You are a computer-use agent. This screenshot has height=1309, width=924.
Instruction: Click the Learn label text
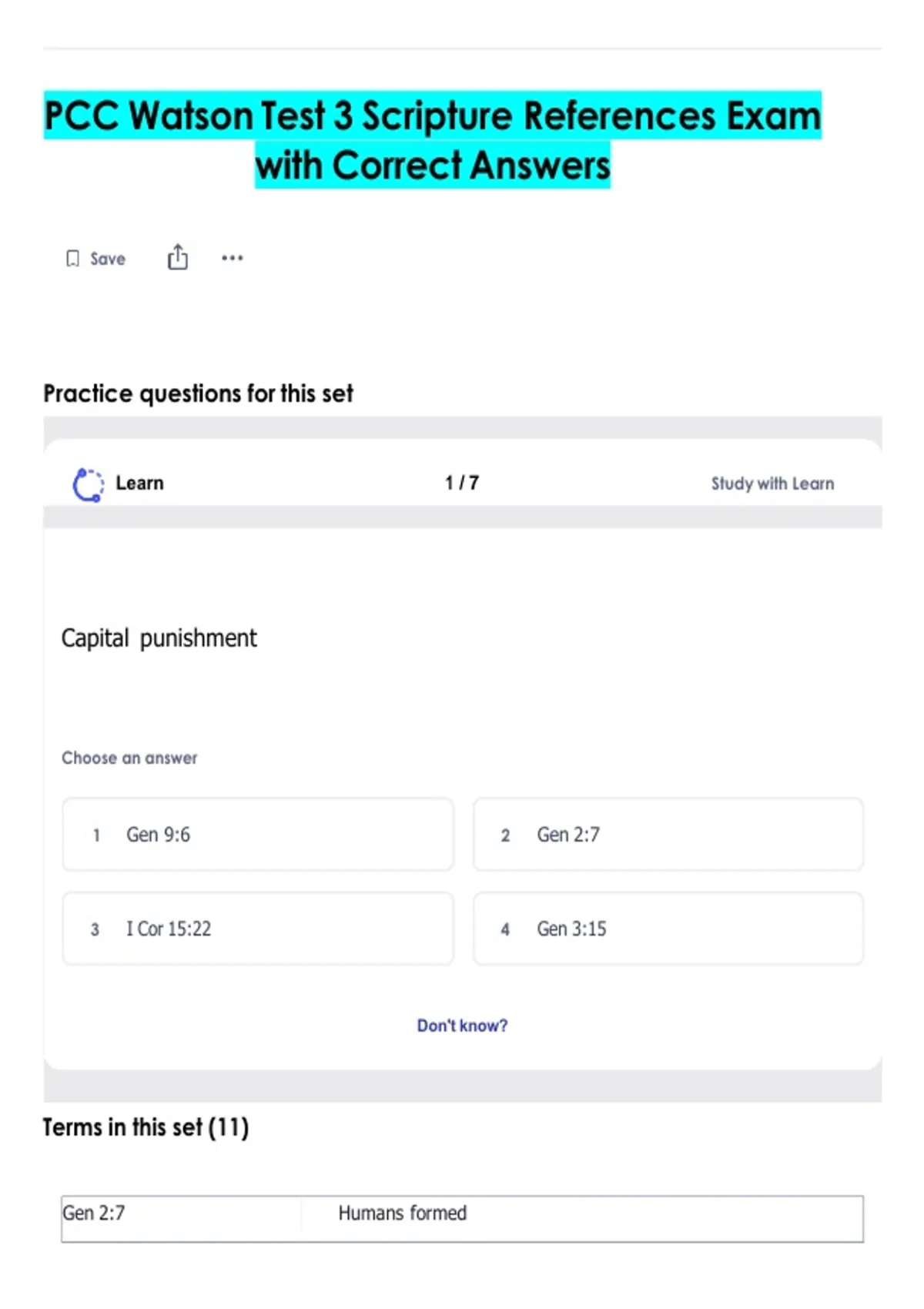point(139,483)
